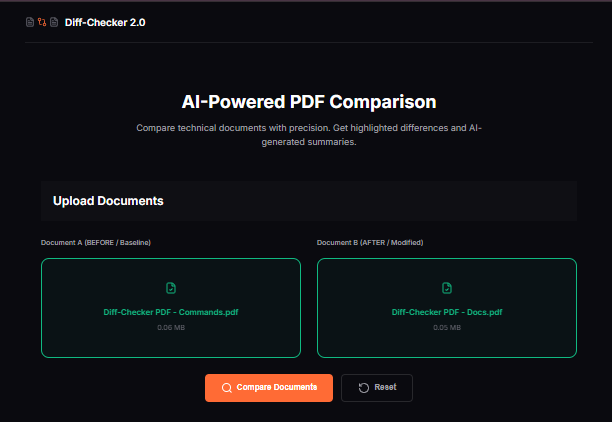Screen dimensions: 612x422
Task: Click the green file icon in Document A
Action: [171, 288]
